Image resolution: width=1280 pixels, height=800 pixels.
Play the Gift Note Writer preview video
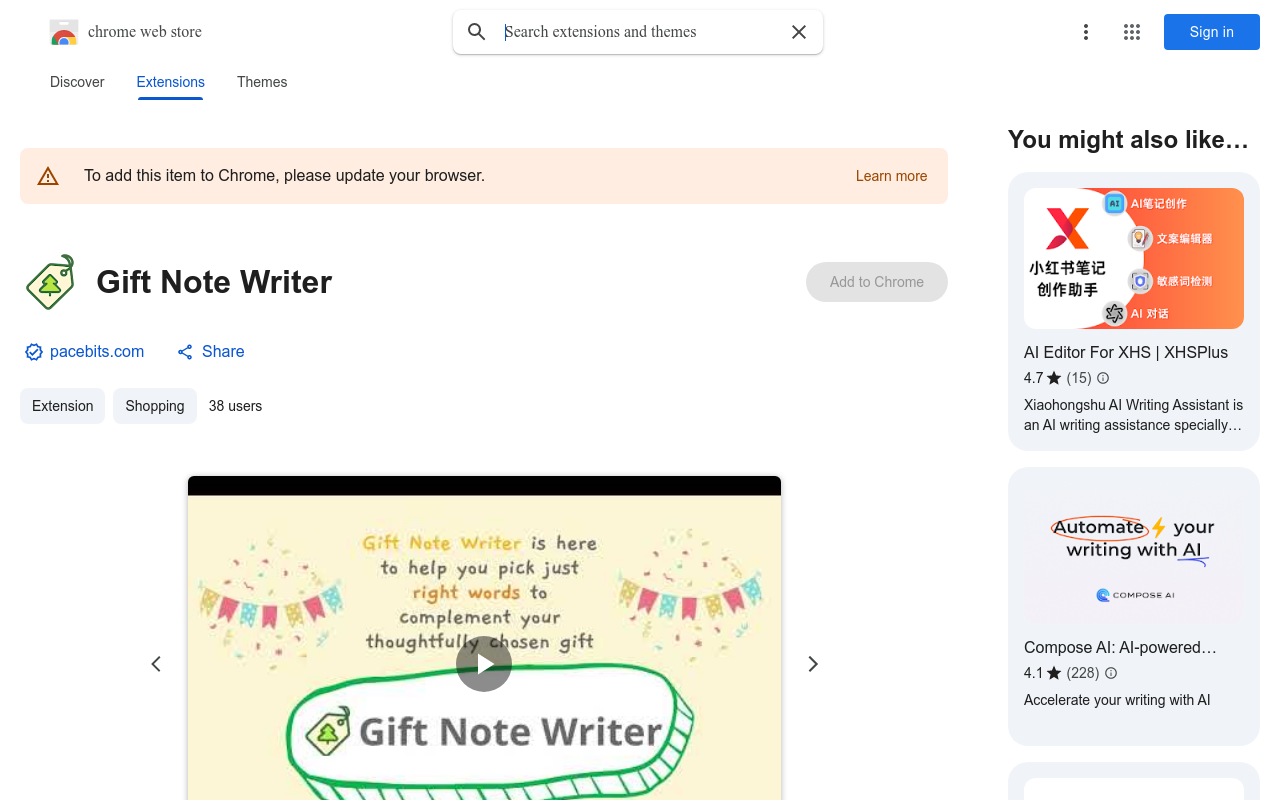point(484,664)
